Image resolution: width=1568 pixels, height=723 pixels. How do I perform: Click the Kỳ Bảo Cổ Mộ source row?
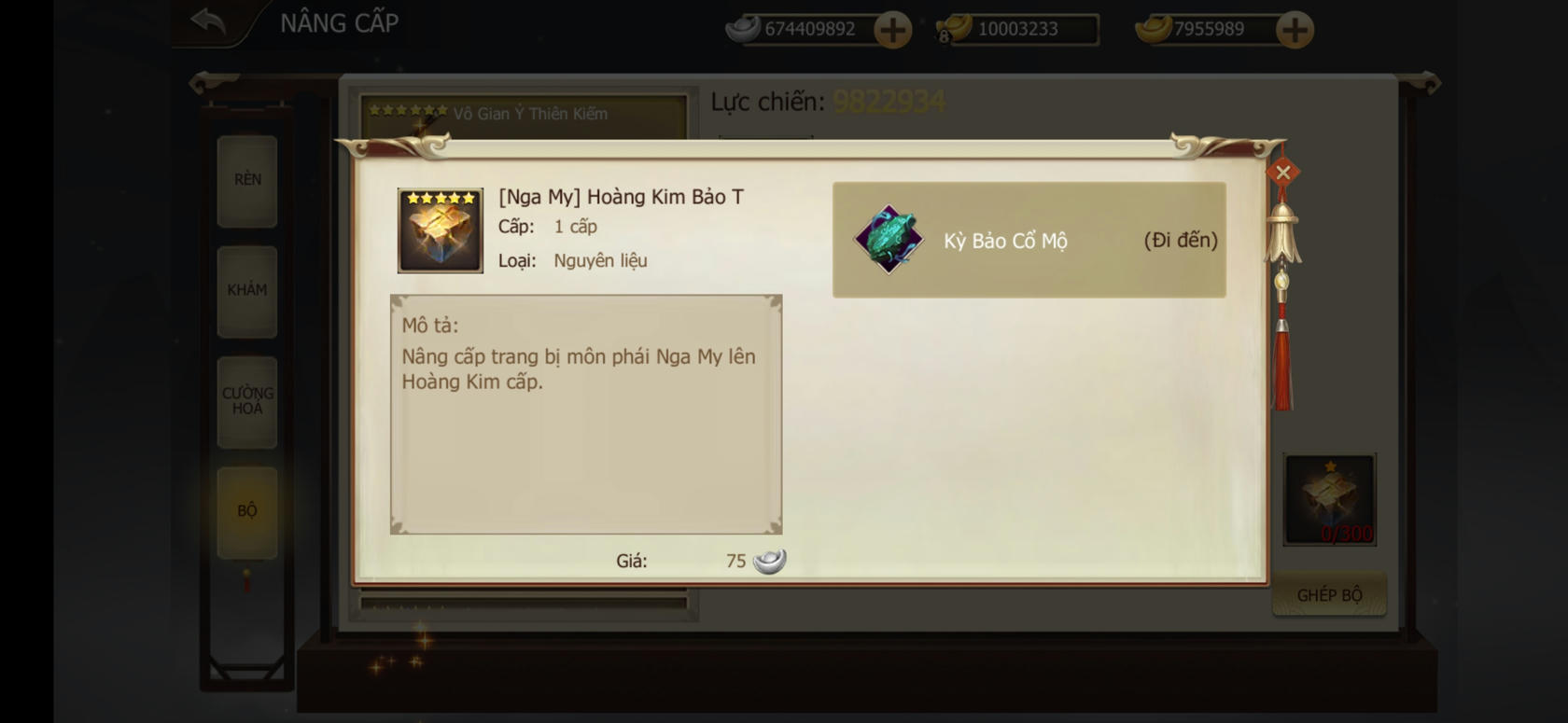[x=1029, y=240]
